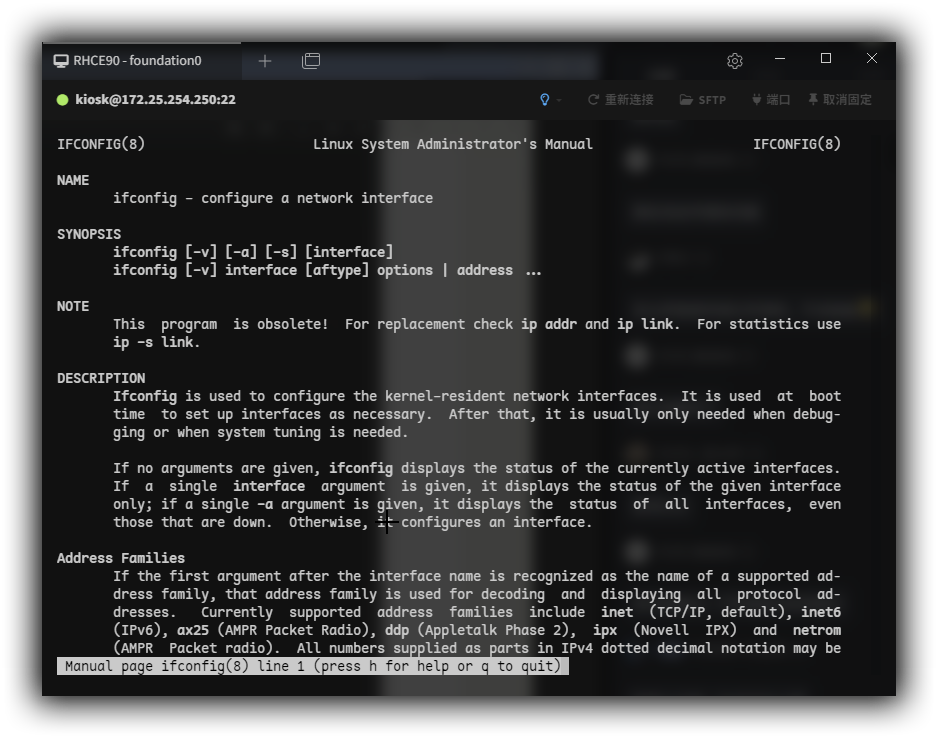938x738 pixels.
Task: Open the 端口 port forwarding option
Action: [x=770, y=100]
